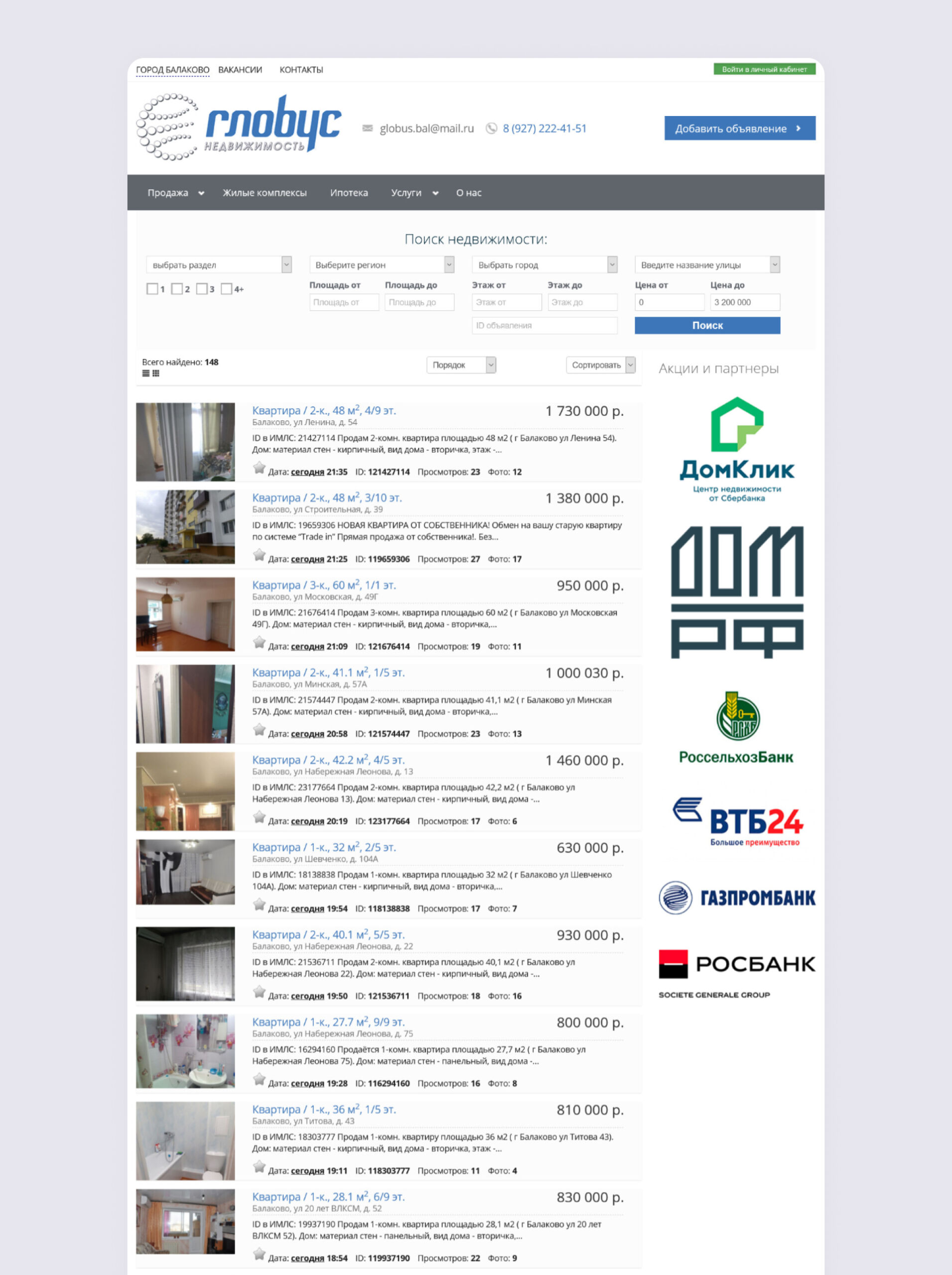Viewport: 952px width, 1275px height.
Task: Open the ДомКлик partner logo
Action: [736, 449]
